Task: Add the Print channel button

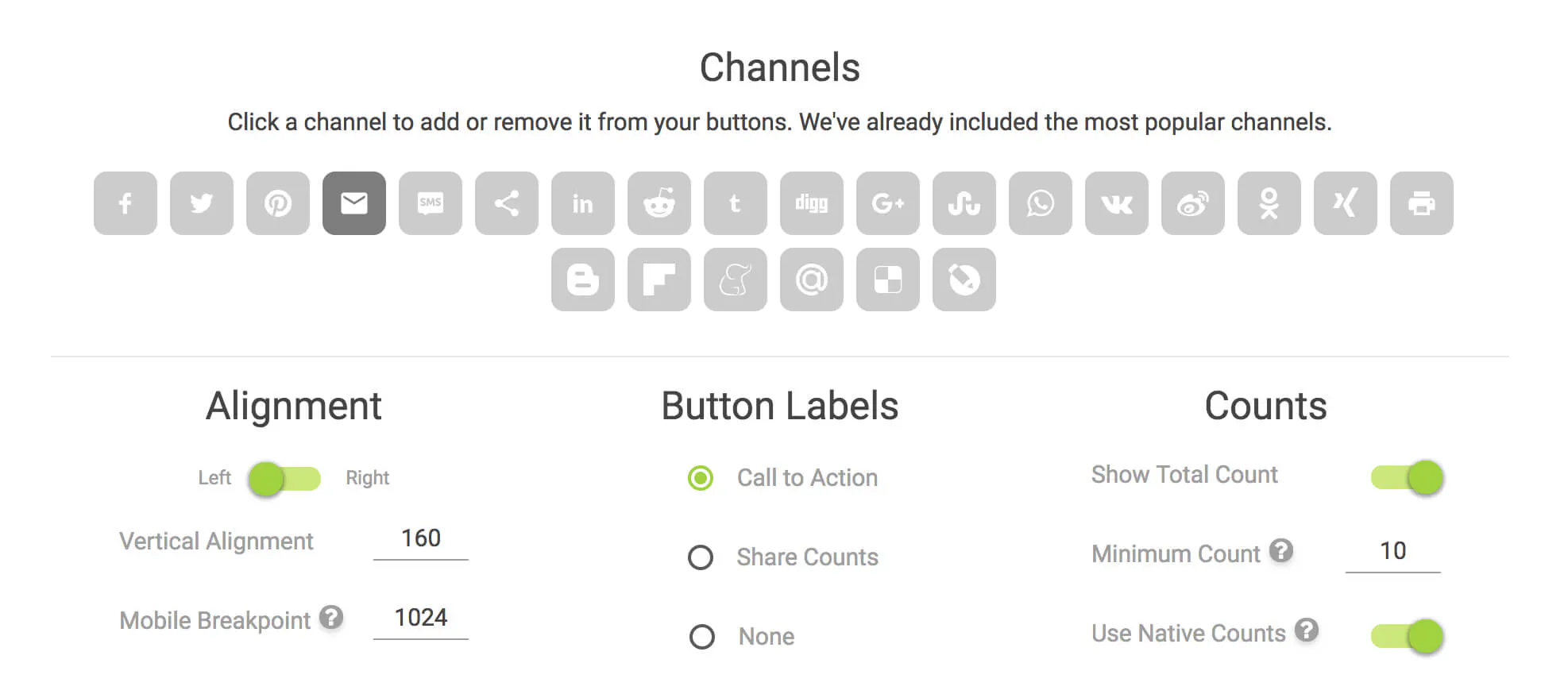Action: pos(1422,203)
